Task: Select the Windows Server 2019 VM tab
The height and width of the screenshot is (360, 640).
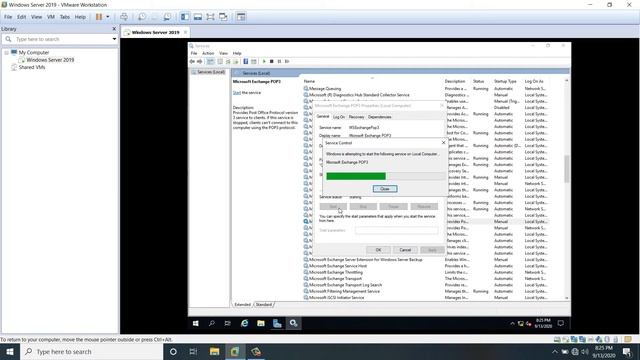Action: click(x=155, y=32)
